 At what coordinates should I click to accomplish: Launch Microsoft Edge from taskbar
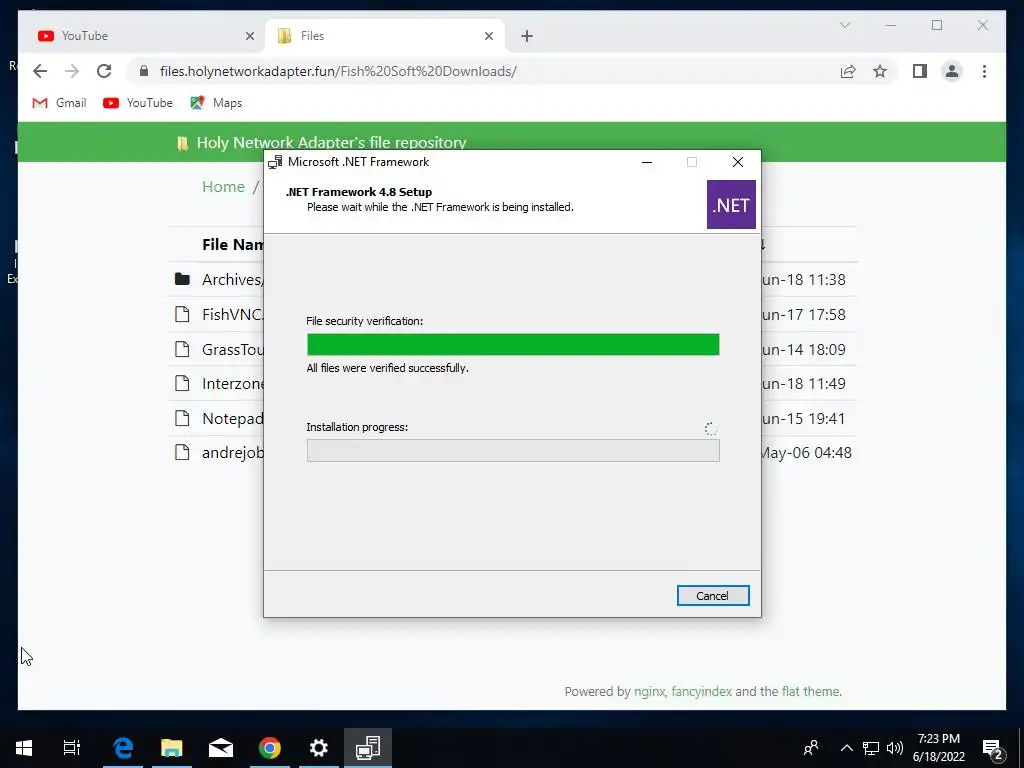[x=123, y=748]
